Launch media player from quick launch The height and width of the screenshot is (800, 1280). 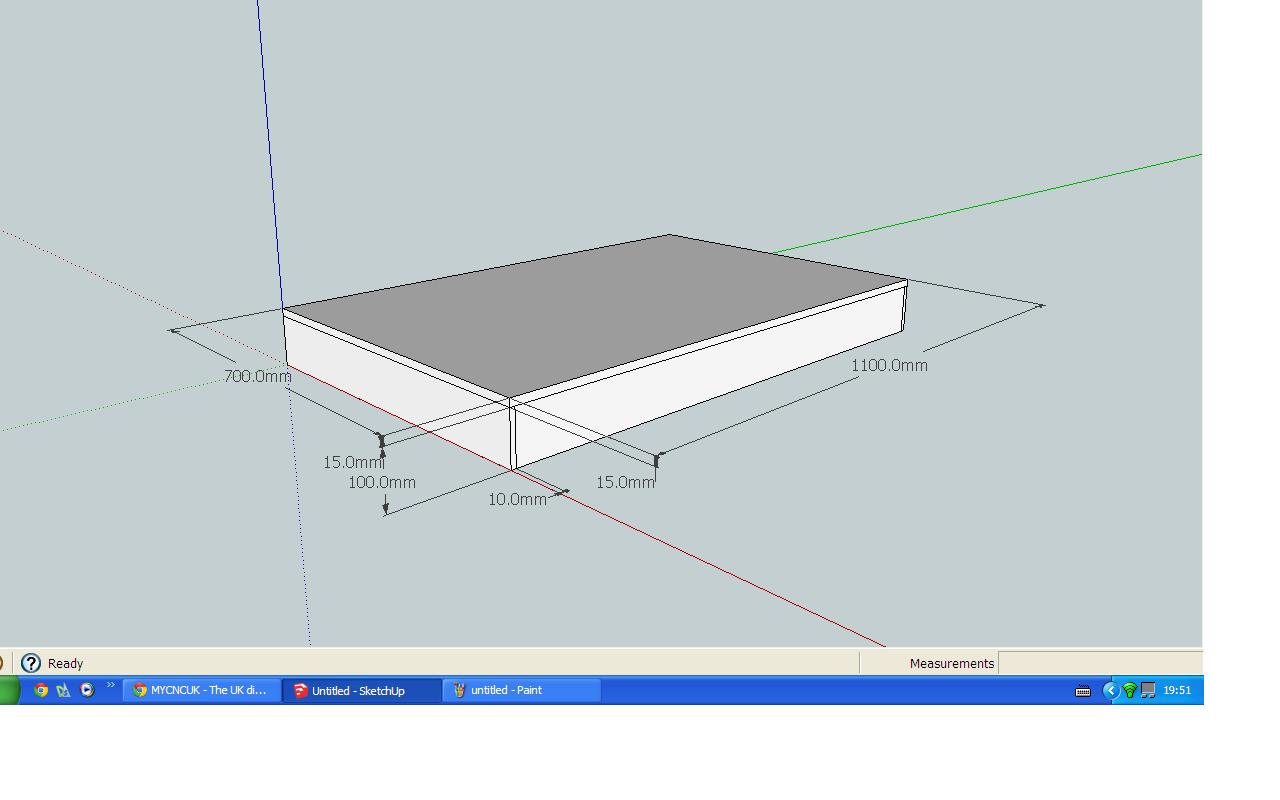(87, 690)
